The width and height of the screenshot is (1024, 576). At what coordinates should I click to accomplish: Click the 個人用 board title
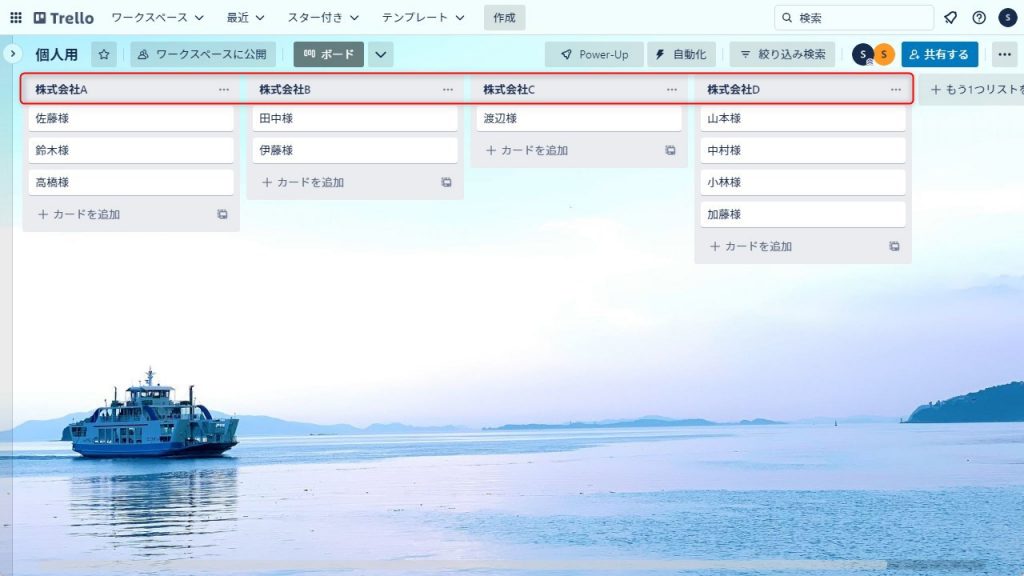pyautogui.click(x=56, y=55)
